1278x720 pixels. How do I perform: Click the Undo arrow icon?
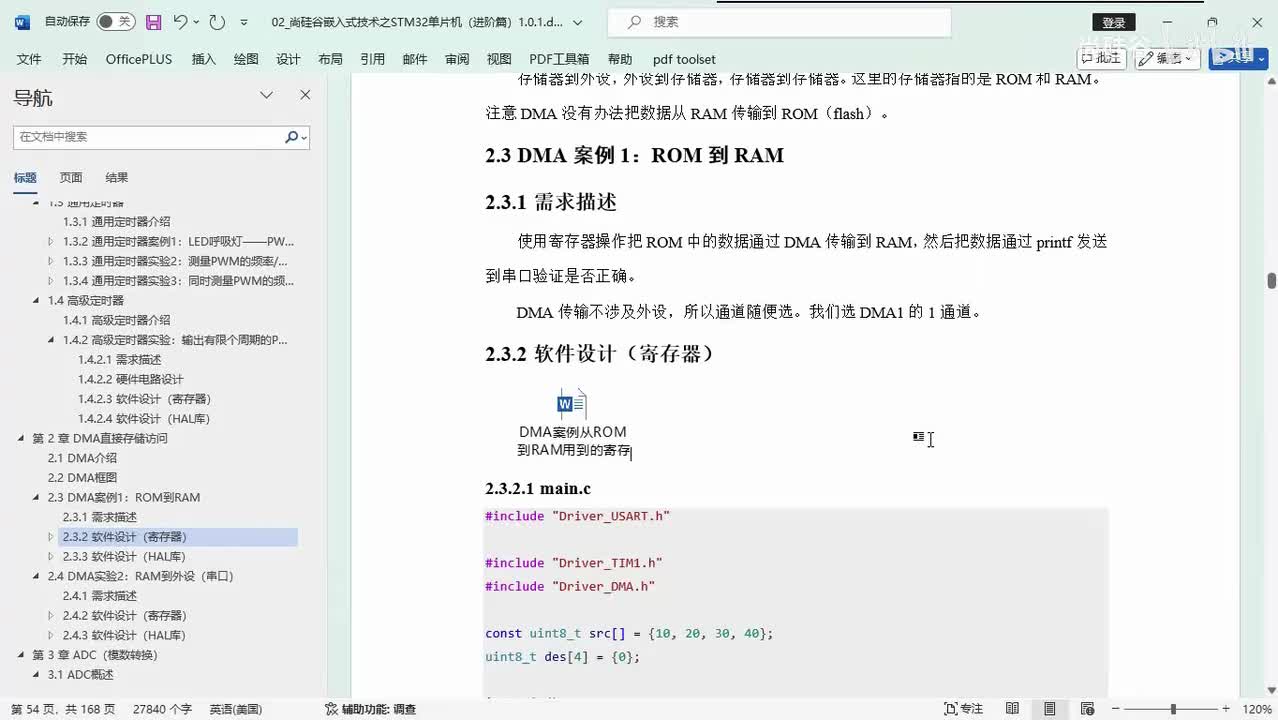click(x=179, y=22)
